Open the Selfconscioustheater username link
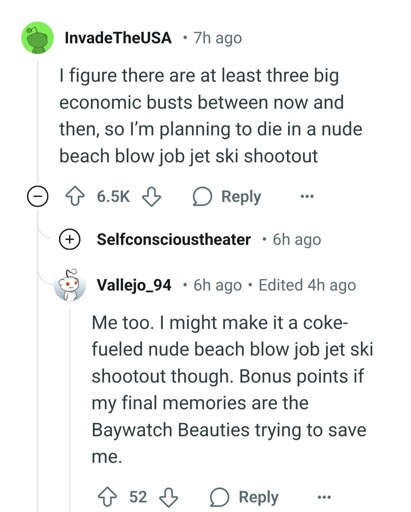Image resolution: width=411 pixels, height=512 pixels. pos(174,239)
